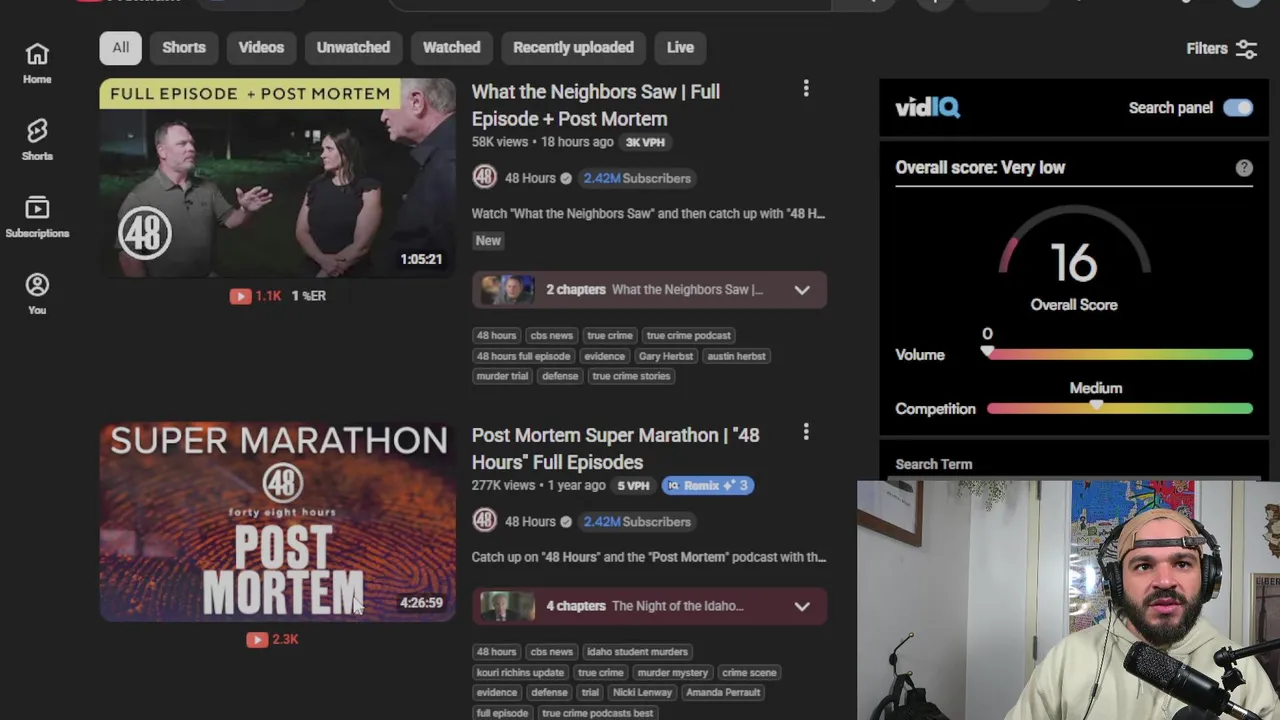Click the 2.3K YouTube stat icon under second thumbnail
Screen dimensions: 1280x720
(257, 639)
